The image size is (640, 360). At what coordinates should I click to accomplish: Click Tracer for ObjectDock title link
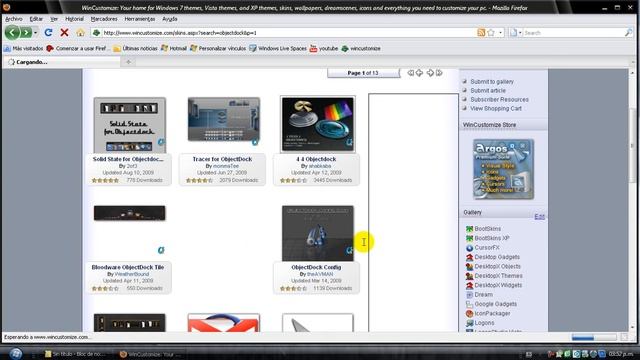(x=222, y=159)
